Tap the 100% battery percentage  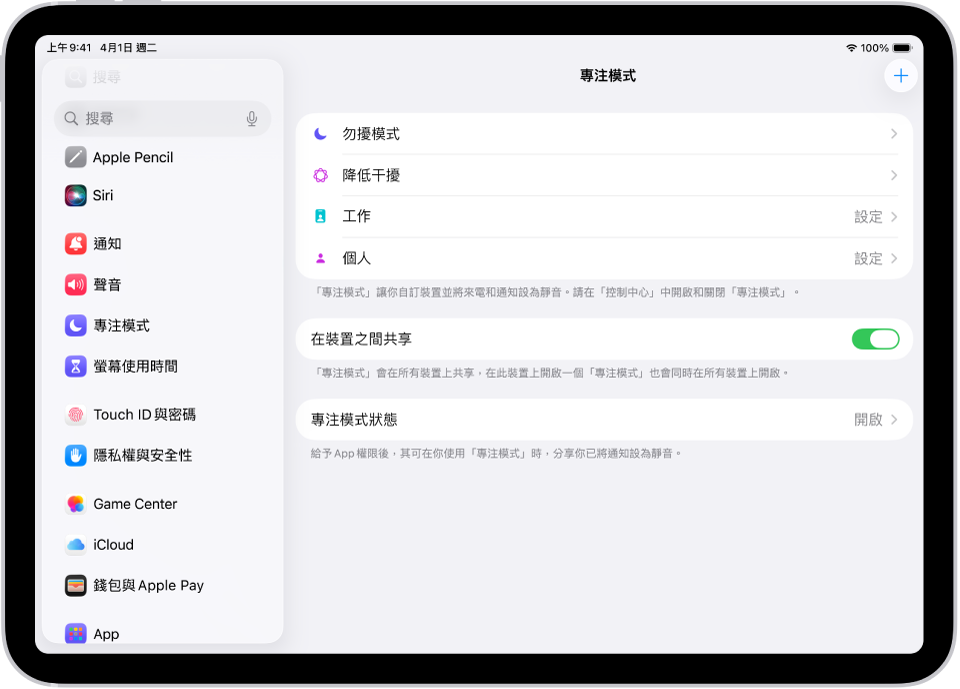tap(874, 48)
